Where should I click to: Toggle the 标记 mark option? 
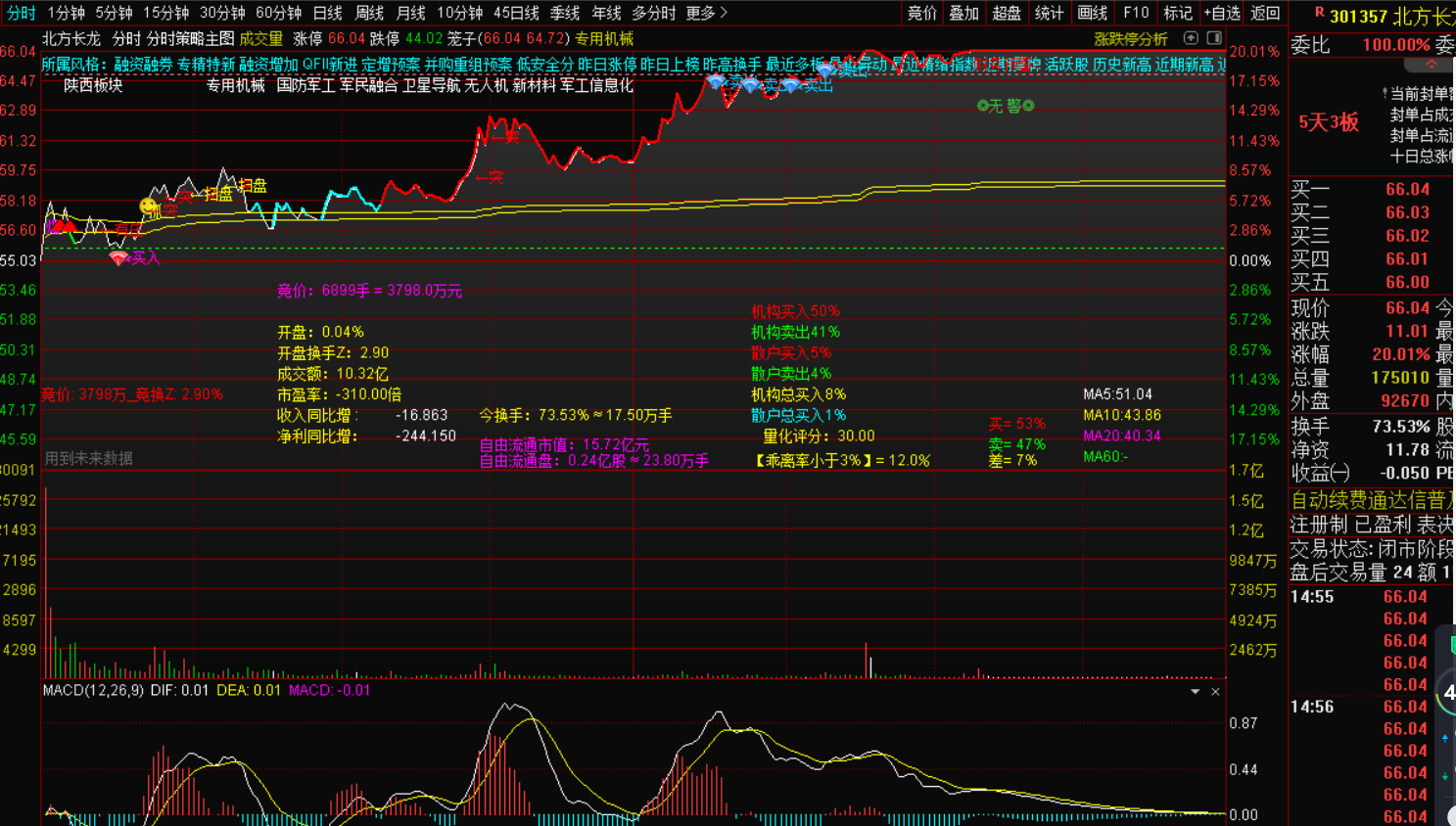pos(1177,13)
